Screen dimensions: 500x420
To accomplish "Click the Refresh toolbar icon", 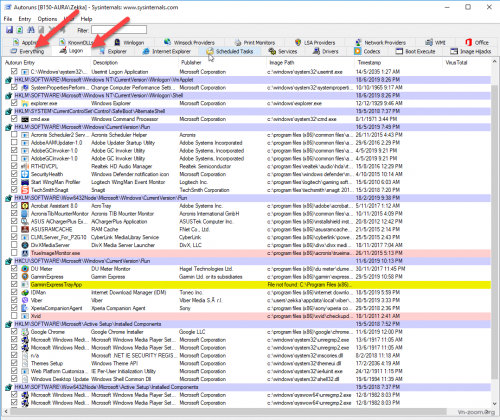I will tap(20, 30).
